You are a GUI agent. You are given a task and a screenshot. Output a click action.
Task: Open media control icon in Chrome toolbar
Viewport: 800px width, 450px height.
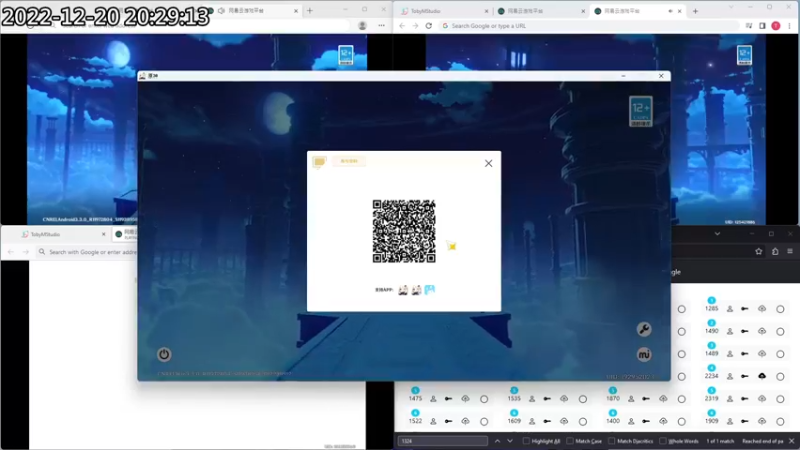748,26
